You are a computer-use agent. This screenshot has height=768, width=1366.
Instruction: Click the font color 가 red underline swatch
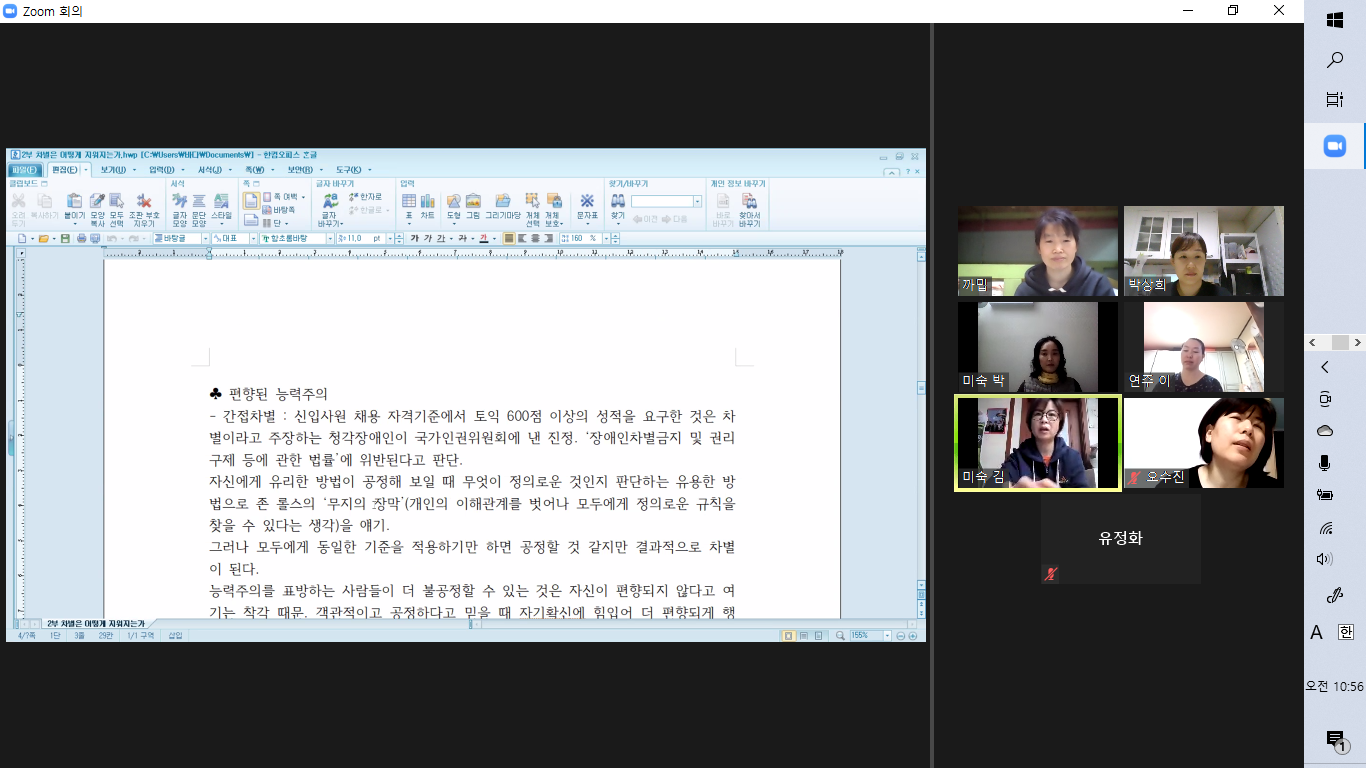[483, 239]
